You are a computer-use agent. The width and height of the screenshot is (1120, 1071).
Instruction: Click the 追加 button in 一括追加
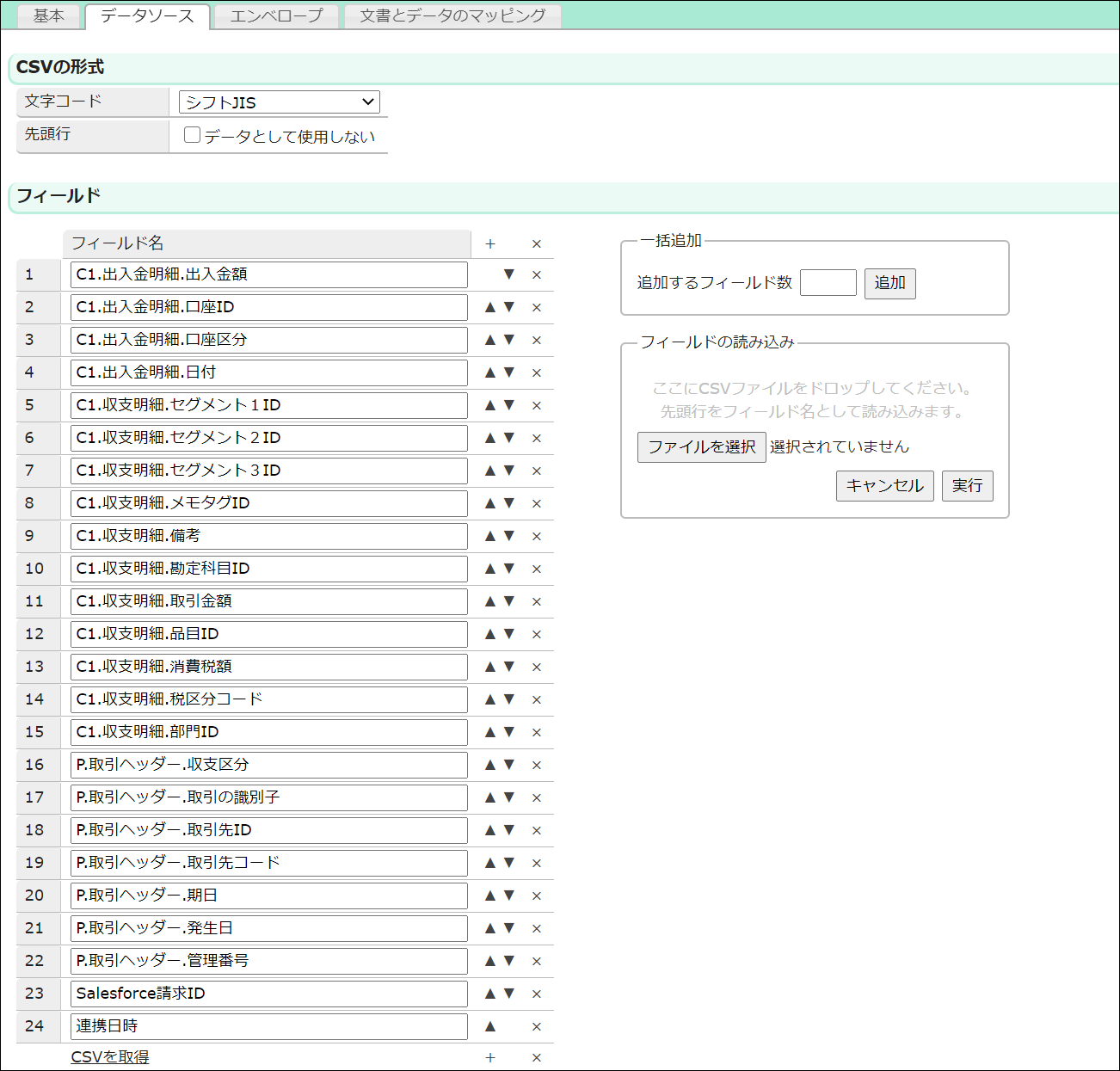(890, 283)
